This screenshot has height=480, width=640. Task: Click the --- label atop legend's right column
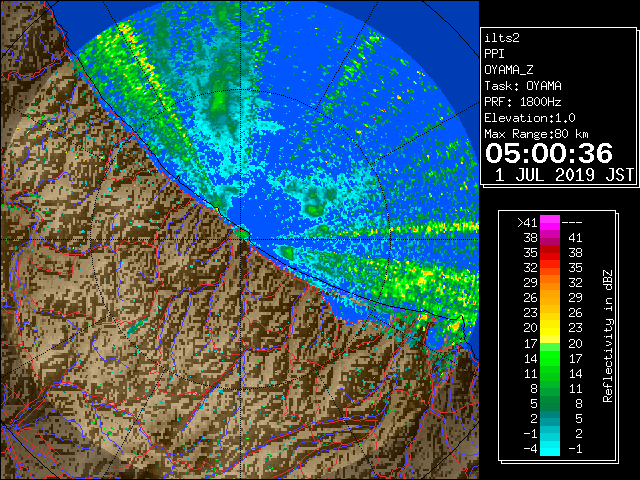click(572, 223)
